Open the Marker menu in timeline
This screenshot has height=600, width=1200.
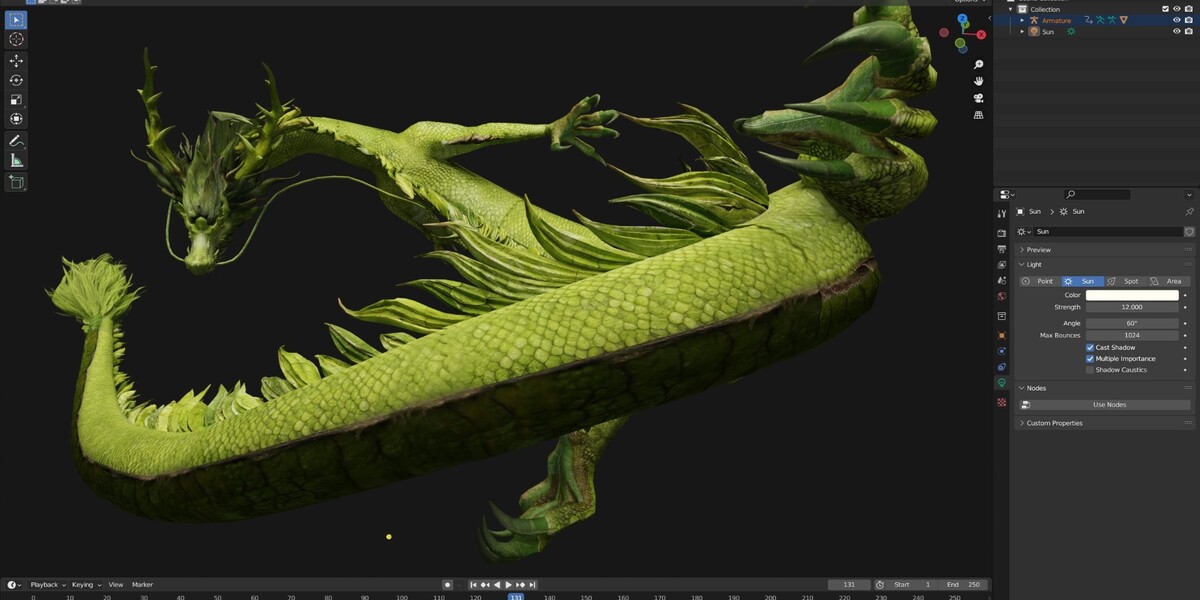click(143, 584)
